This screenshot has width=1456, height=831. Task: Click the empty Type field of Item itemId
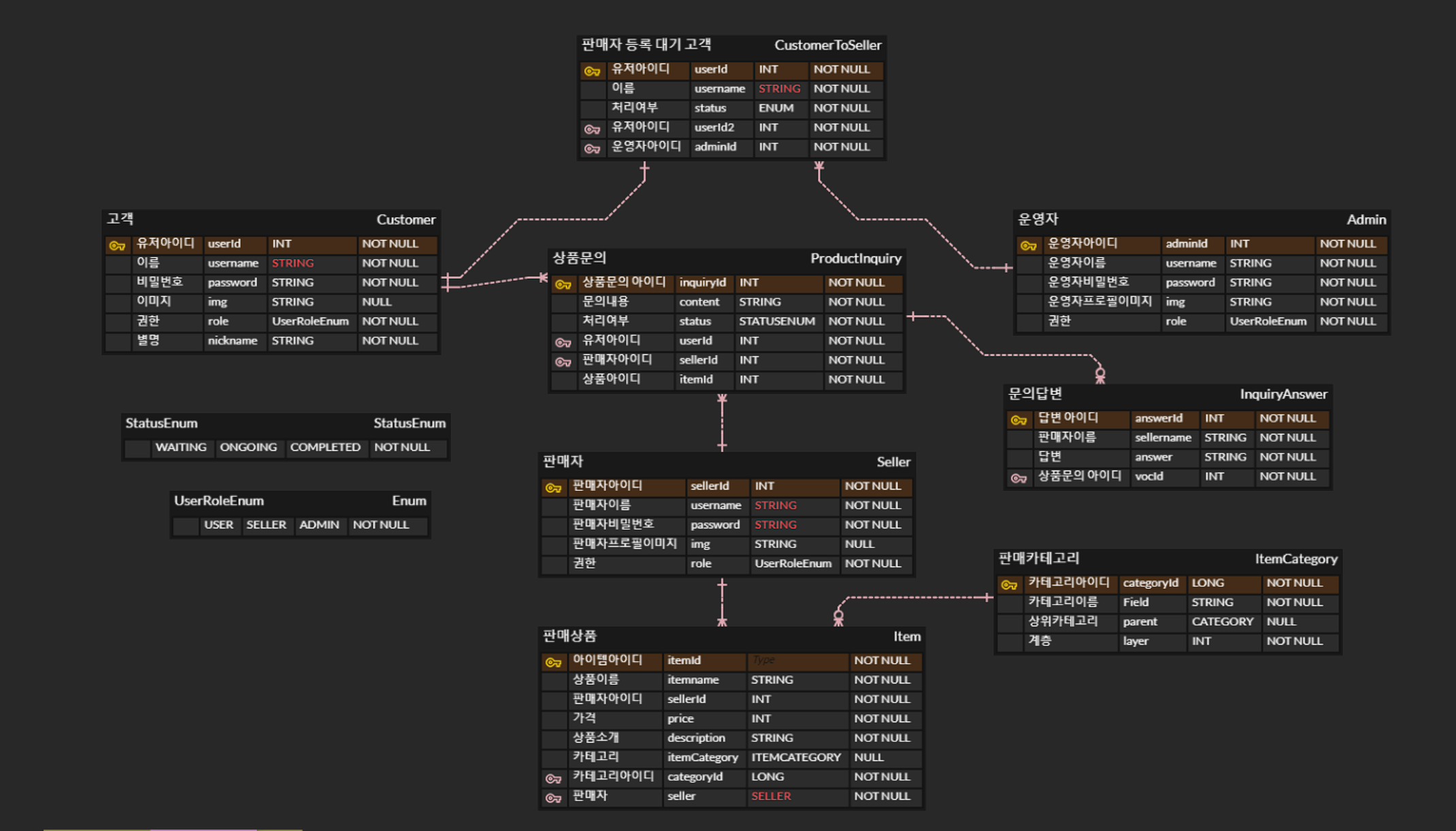[797, 660]
